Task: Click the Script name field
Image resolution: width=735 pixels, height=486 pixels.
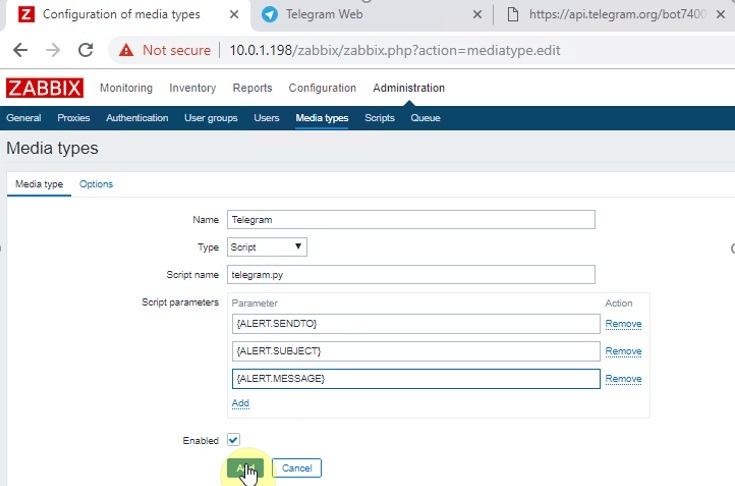Action: click(411, 274)
